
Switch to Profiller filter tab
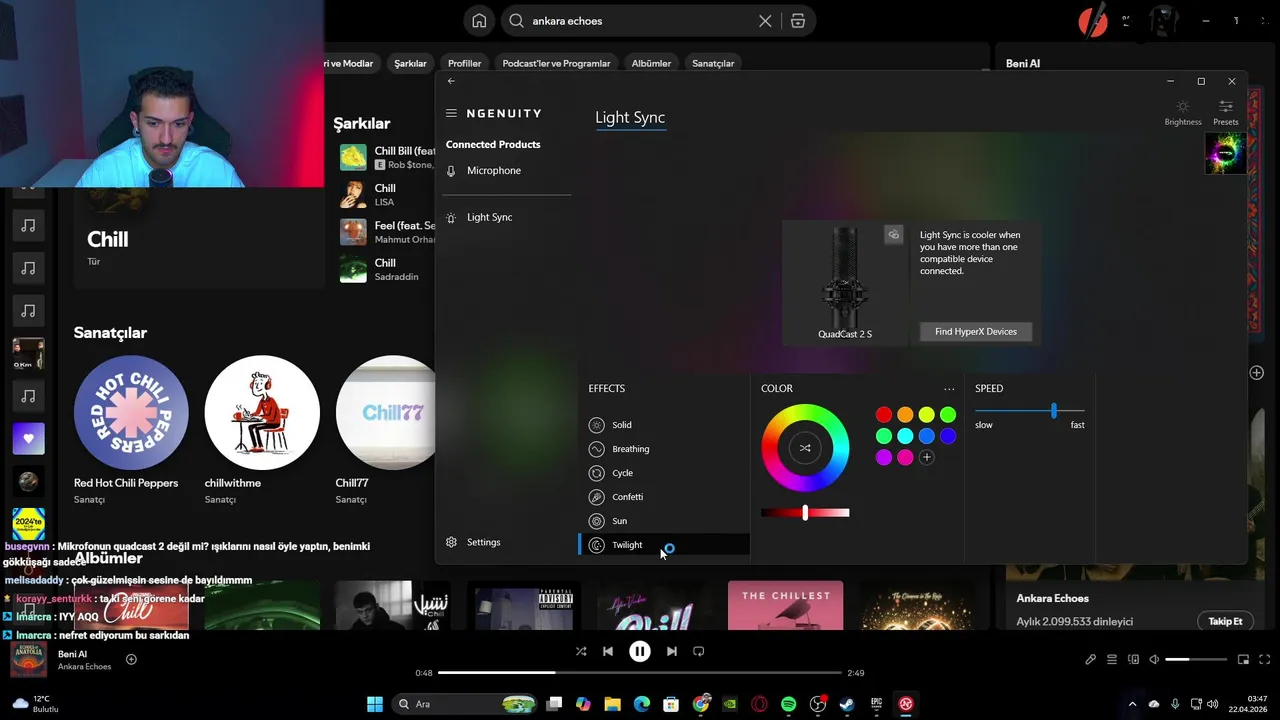464,63
